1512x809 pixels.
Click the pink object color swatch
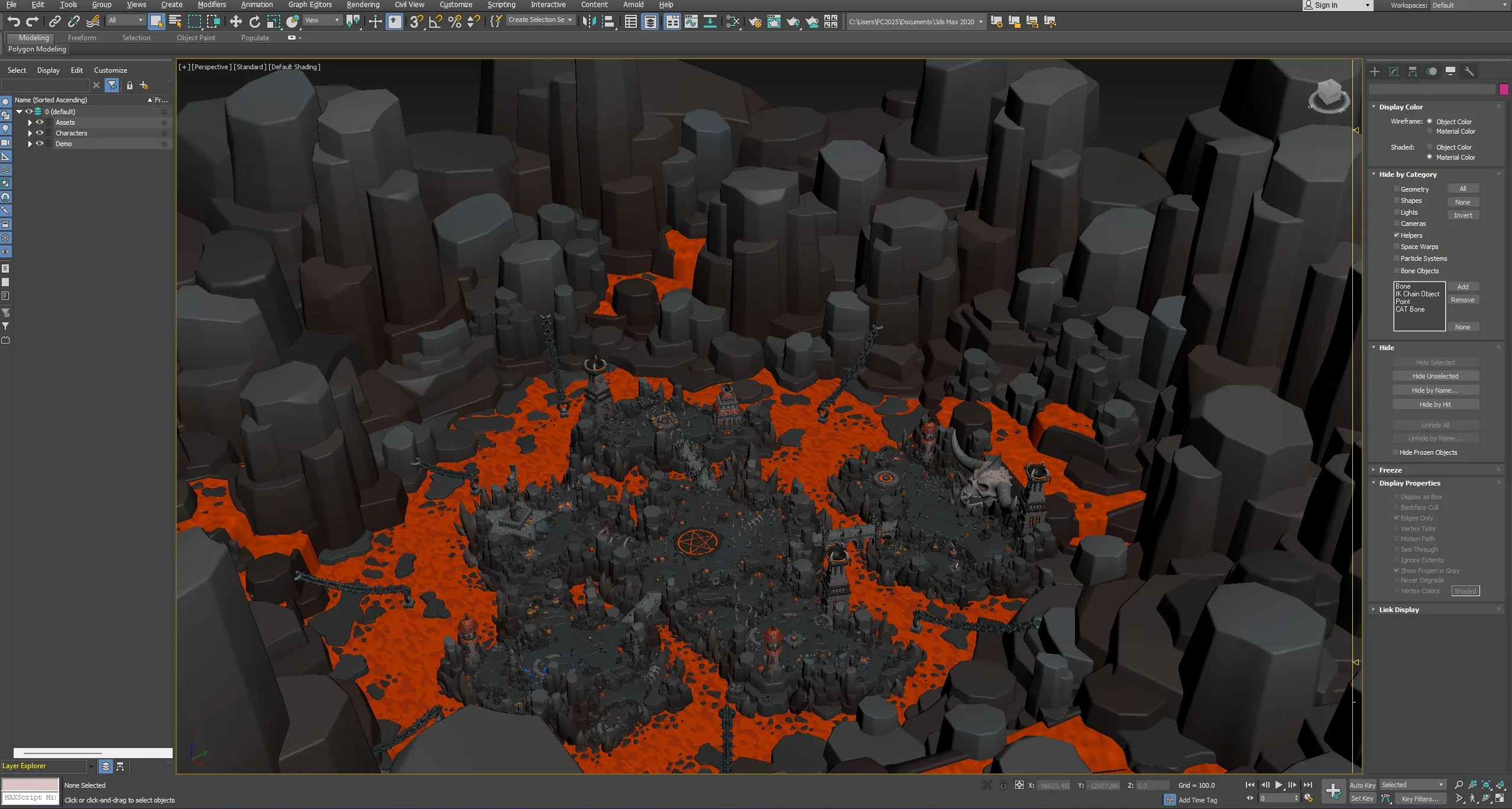coord(1504,89)
